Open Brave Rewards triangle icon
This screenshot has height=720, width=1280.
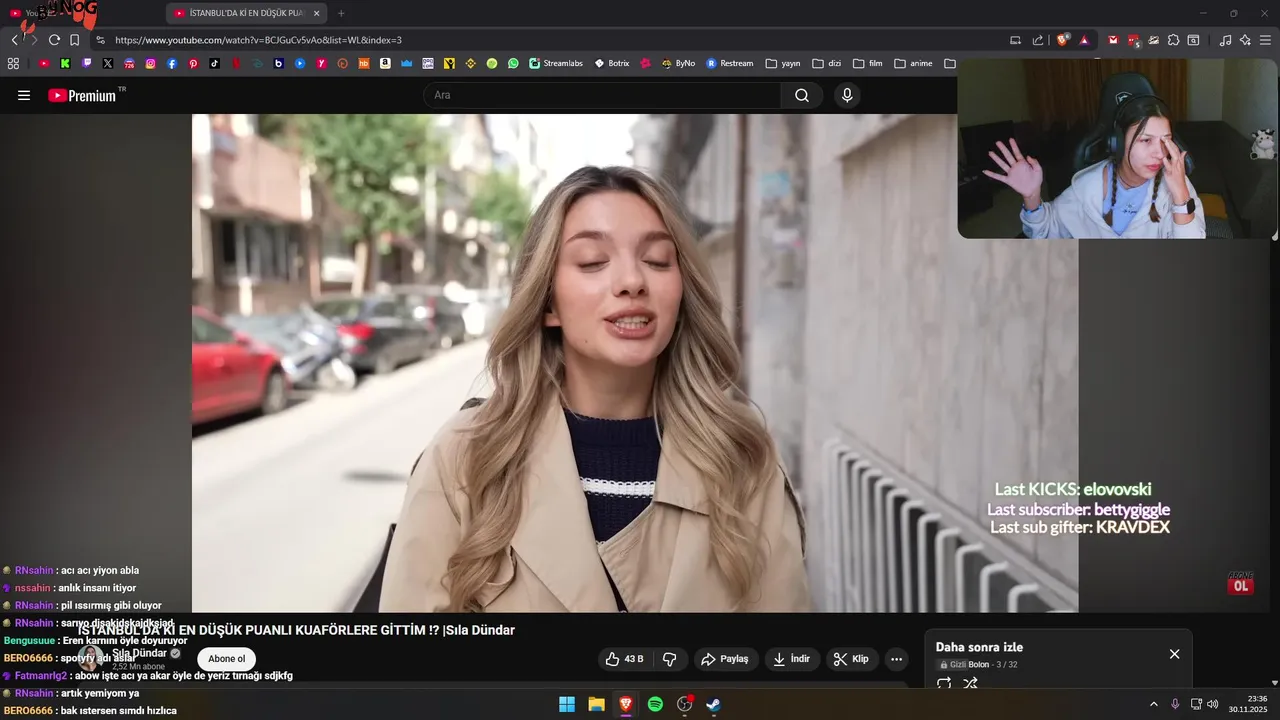[x=1084, y=40]
